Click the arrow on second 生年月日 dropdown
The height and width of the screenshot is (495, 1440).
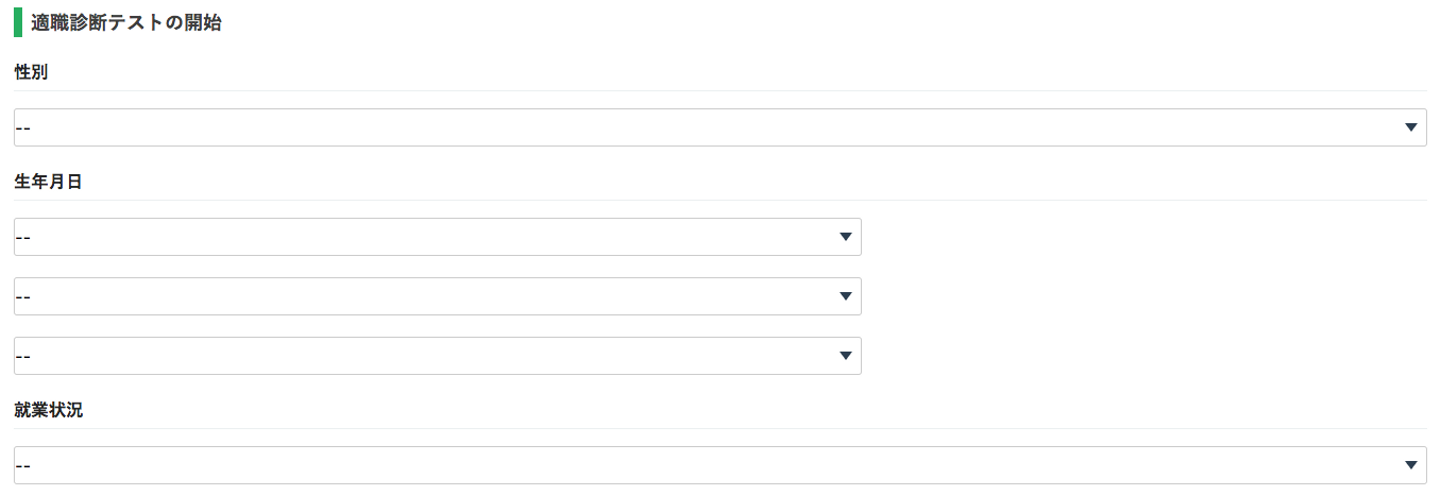tap(846, 296)
